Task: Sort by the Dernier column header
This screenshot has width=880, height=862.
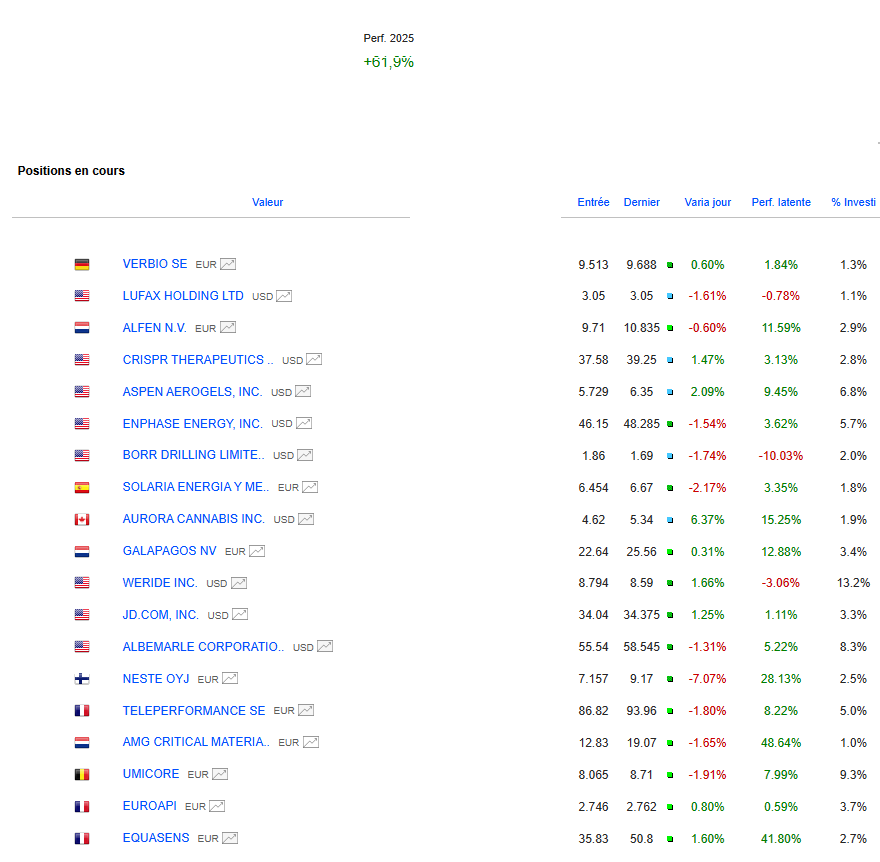Action: point(641,202)
